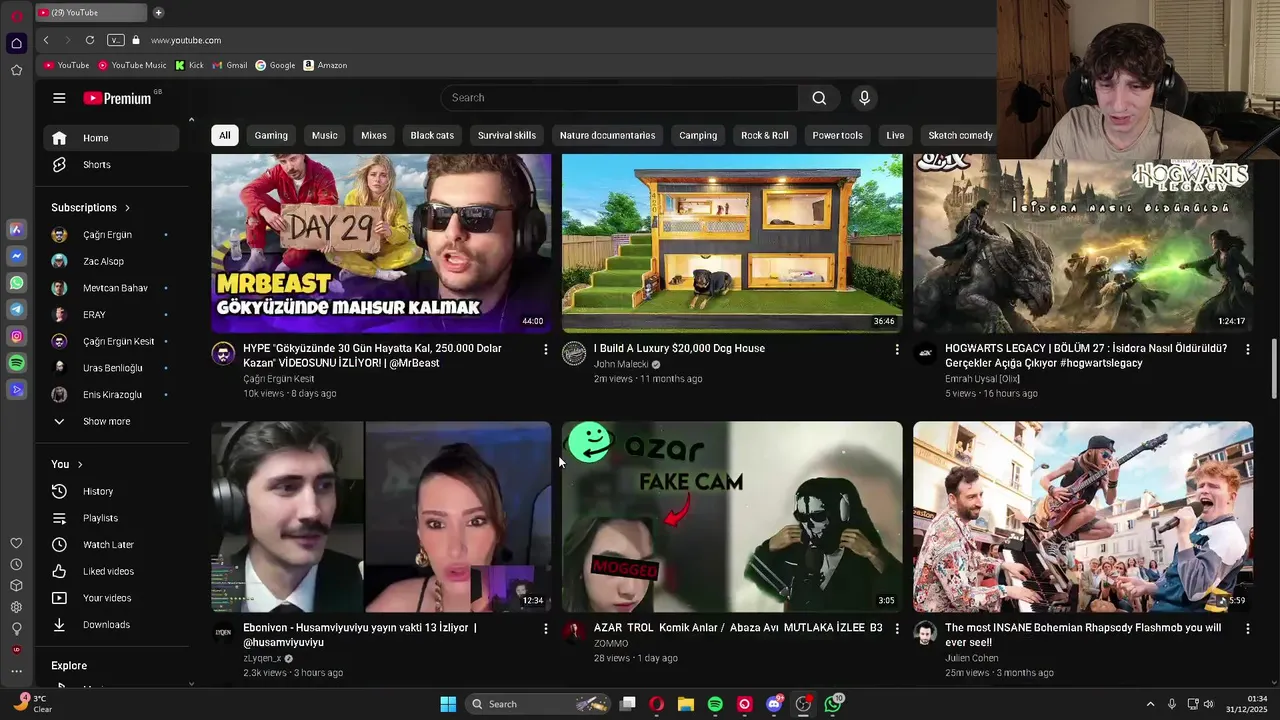The height and width of the screenshot is (720, 1280).
Task: Open options menu for Luxury Dog House video
Action: click(896, 349)
